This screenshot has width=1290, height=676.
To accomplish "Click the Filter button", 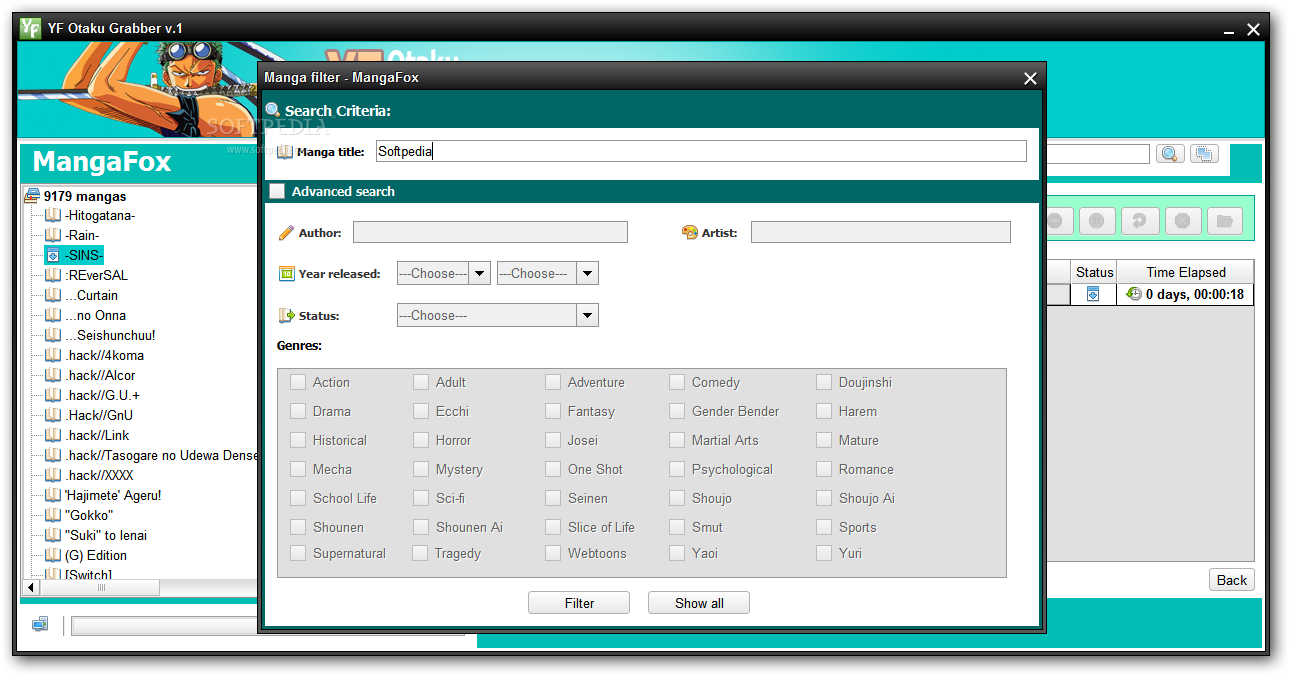I will pos(579,603).
